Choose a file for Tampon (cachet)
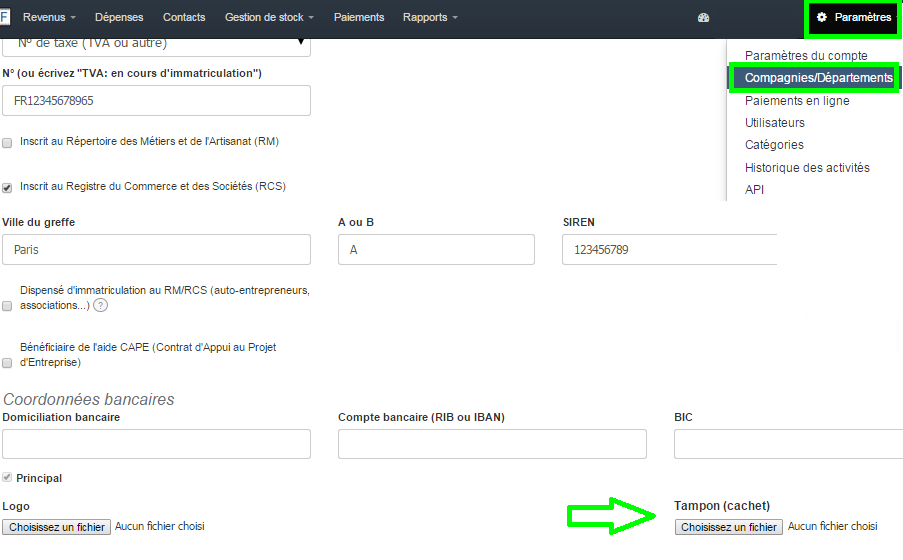The height and width of the screenshot is (560, 903). pos(729,527)
